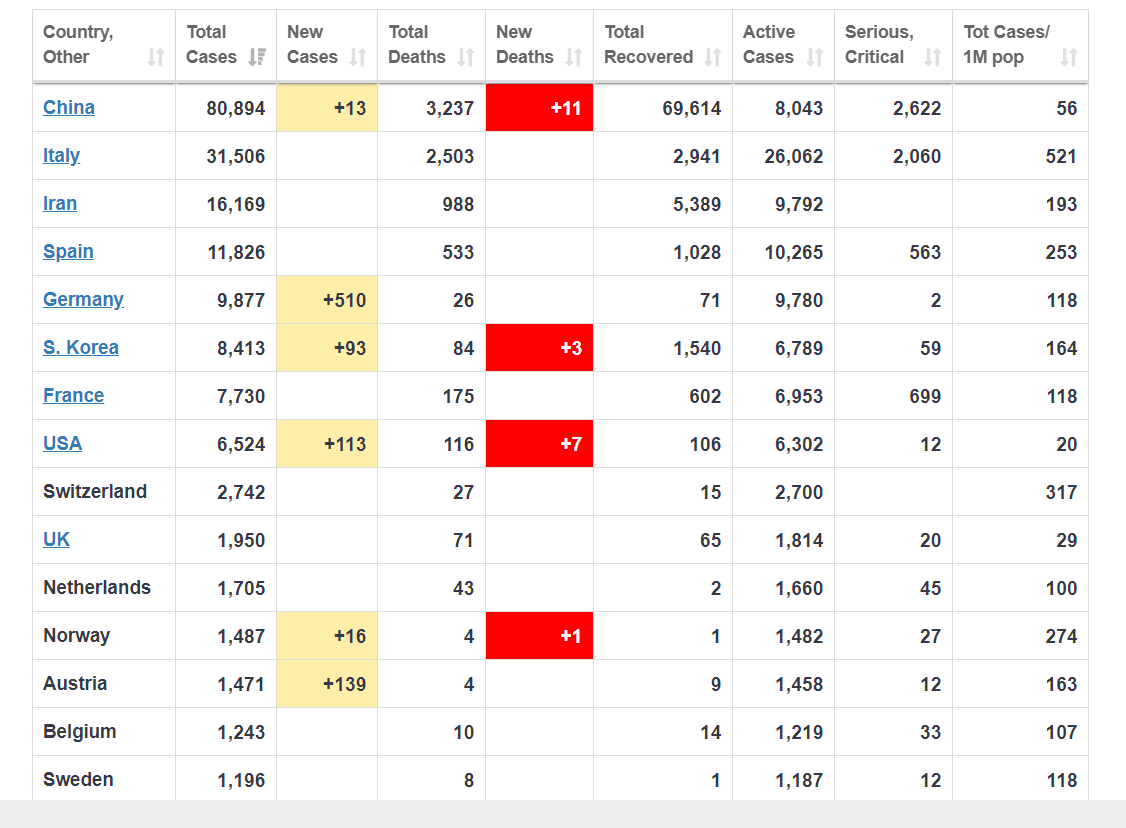The image size is (1126, 828).
Task: Click the Netherlands row name
Action: [97, 587]
